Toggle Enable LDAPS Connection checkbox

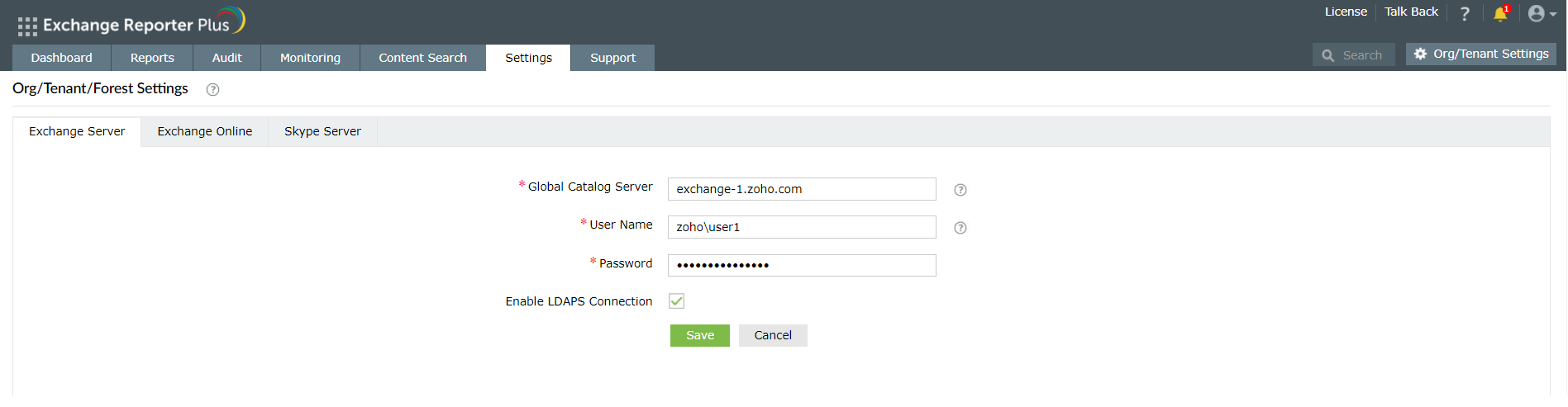point(677,301)
